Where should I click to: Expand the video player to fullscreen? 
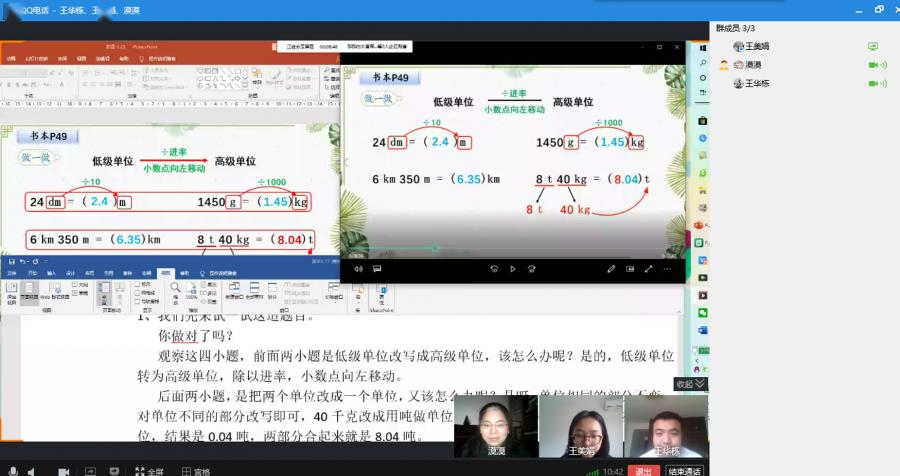point(649,269)
